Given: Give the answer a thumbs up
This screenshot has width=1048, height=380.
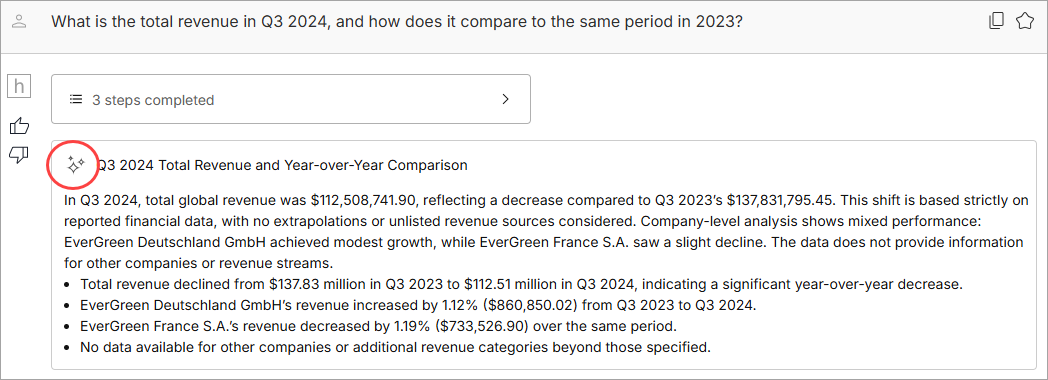Looking at the screenshot, I should pos(19,126).
